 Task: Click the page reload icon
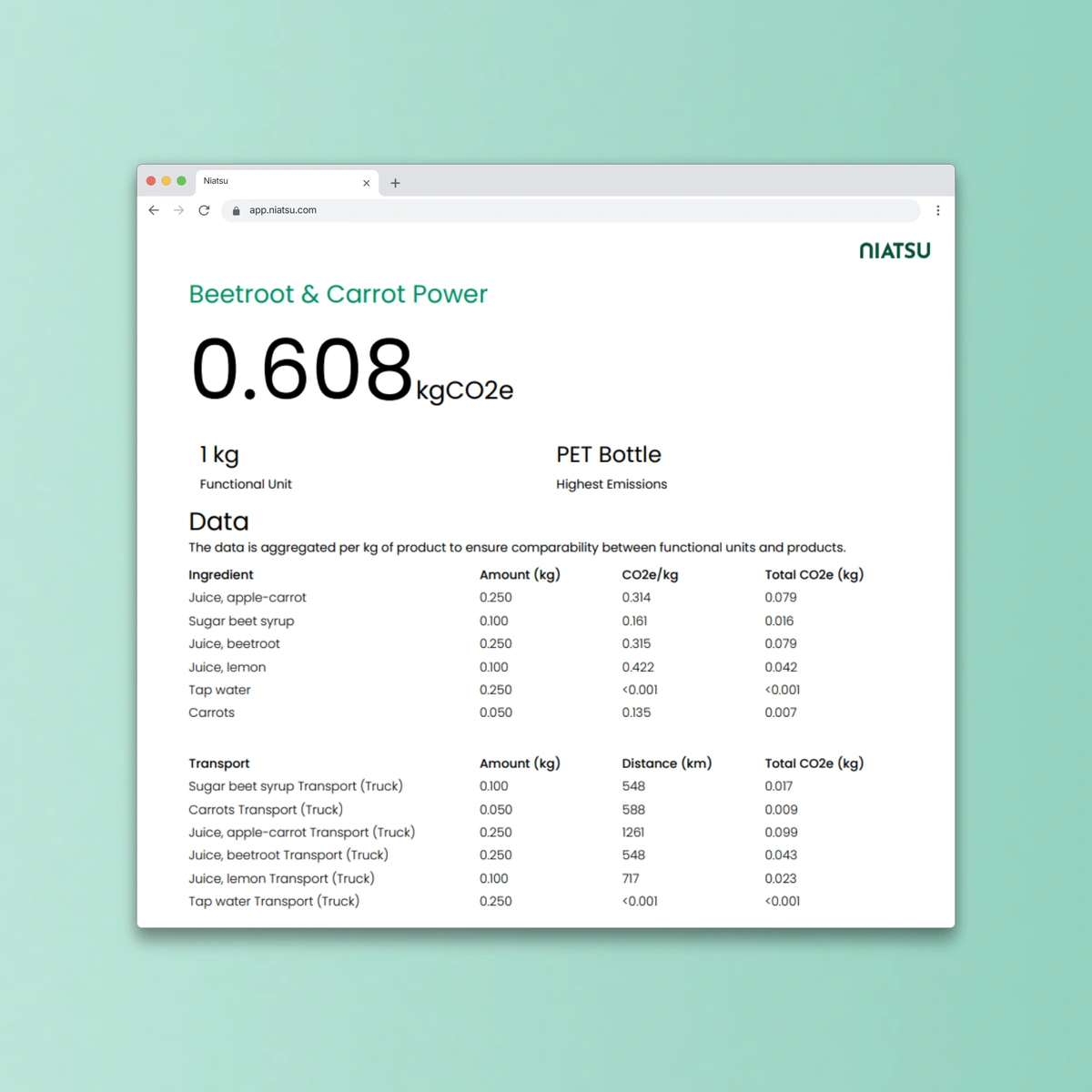pos(204,210)
